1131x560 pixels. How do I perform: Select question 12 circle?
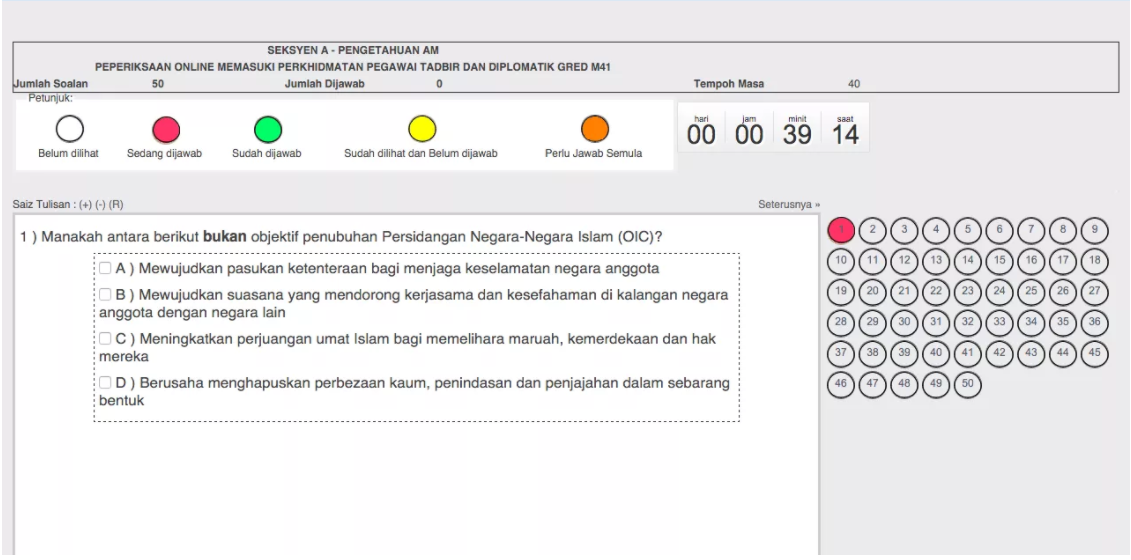coord(905,261)
